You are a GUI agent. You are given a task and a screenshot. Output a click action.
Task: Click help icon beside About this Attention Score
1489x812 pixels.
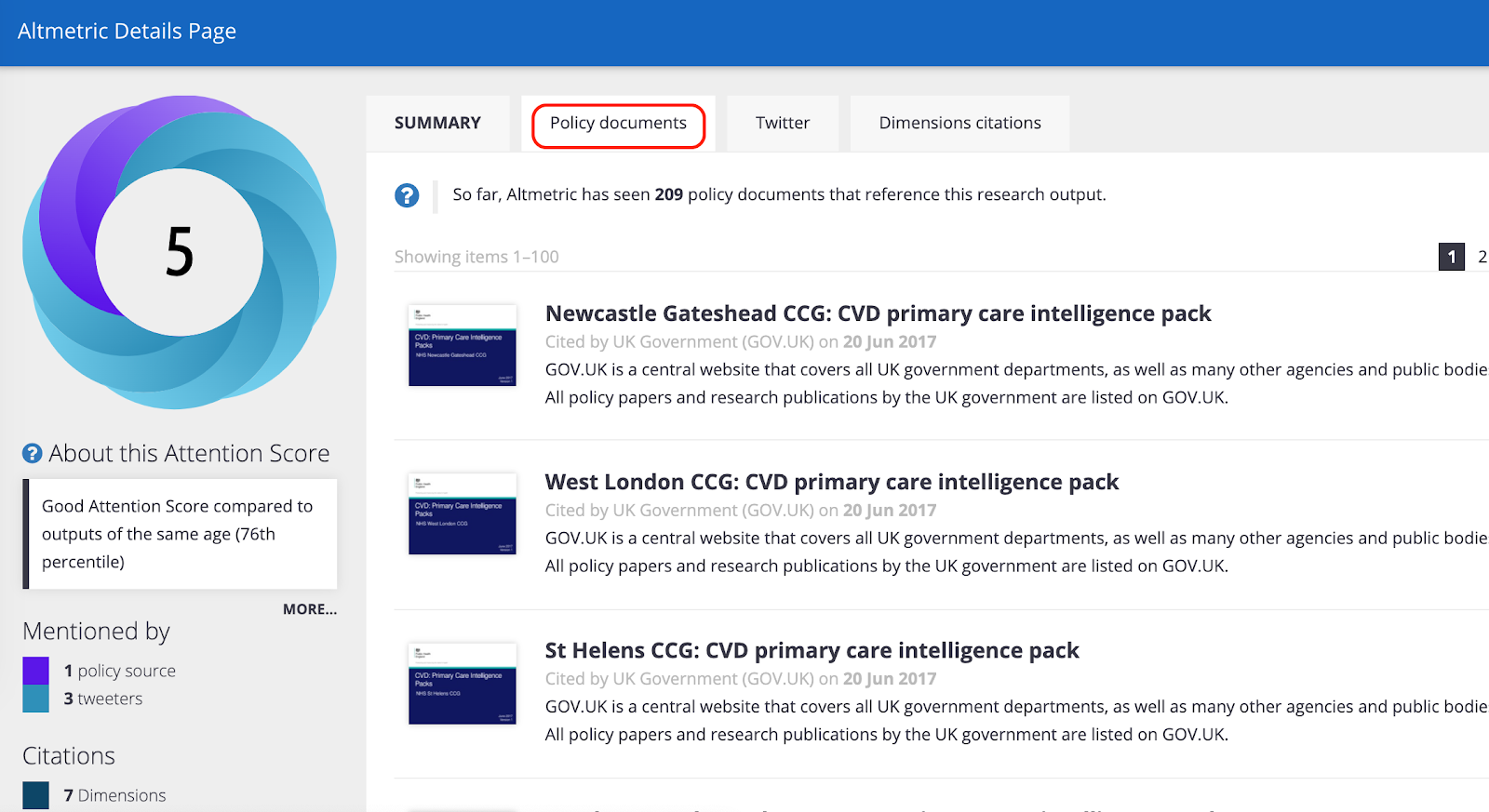[x=33, y=453]
